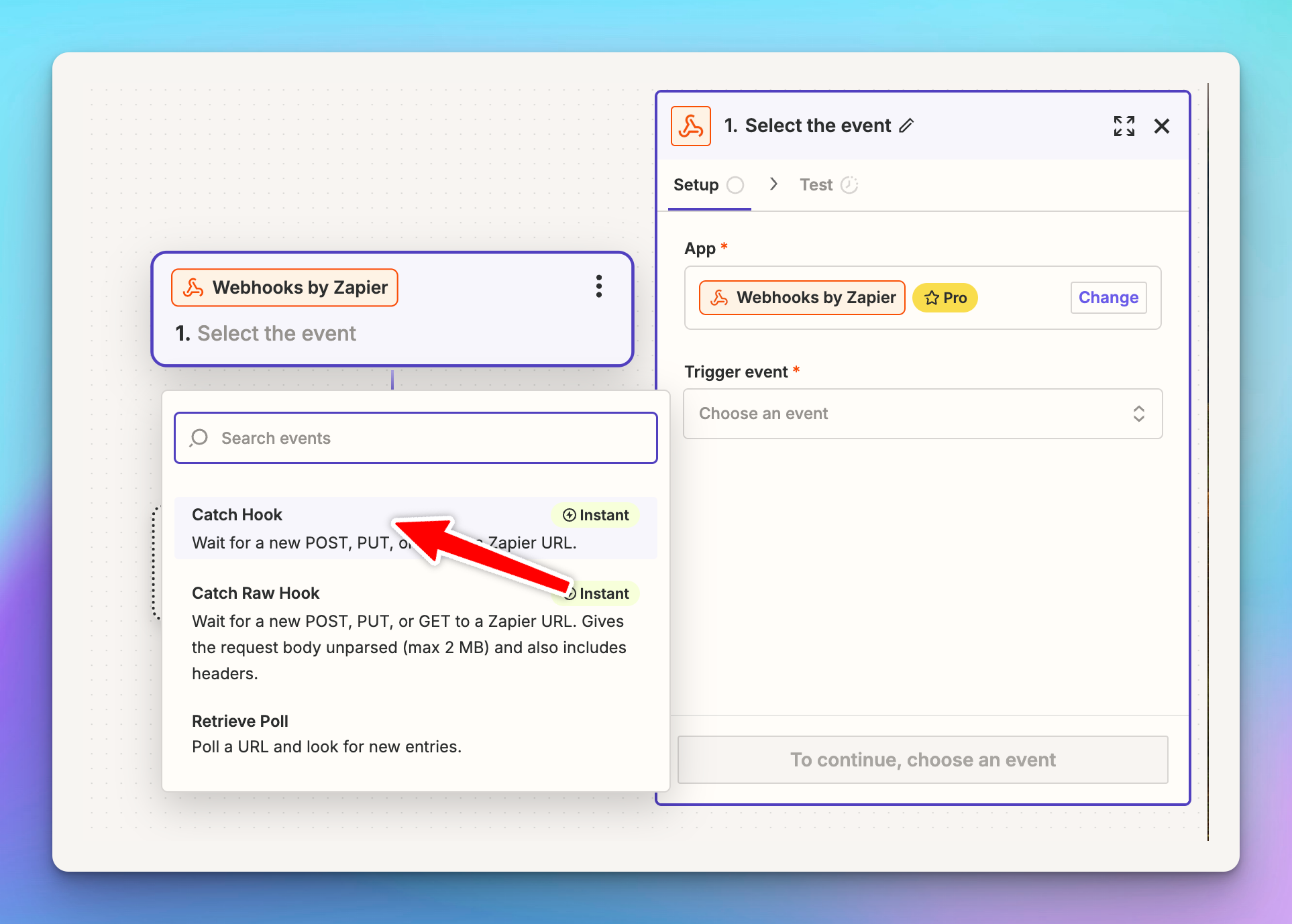Image resolution: width=1292 pixels, height=924 pixels.
Task: Click the App field label
Action: (x=700, y=249)
